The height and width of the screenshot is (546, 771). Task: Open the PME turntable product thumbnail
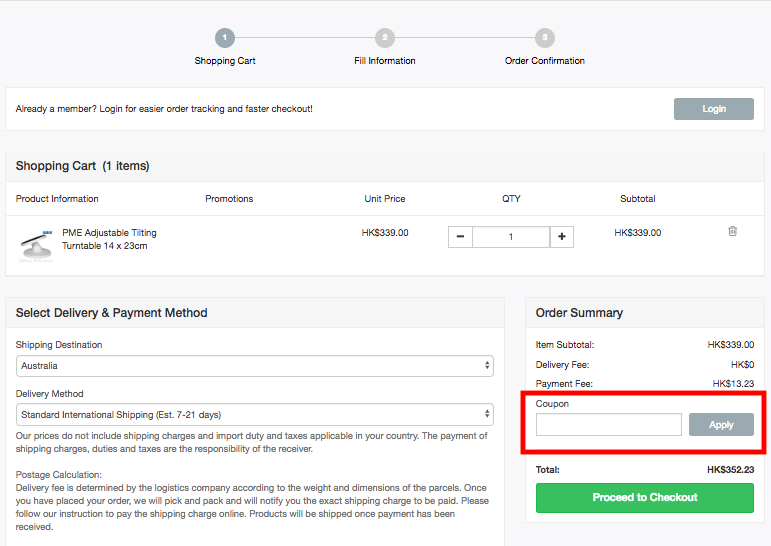[35, 244]
